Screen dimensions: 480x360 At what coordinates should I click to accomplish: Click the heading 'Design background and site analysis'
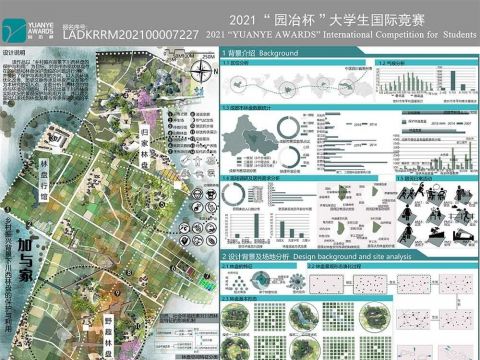click(352, 256)
